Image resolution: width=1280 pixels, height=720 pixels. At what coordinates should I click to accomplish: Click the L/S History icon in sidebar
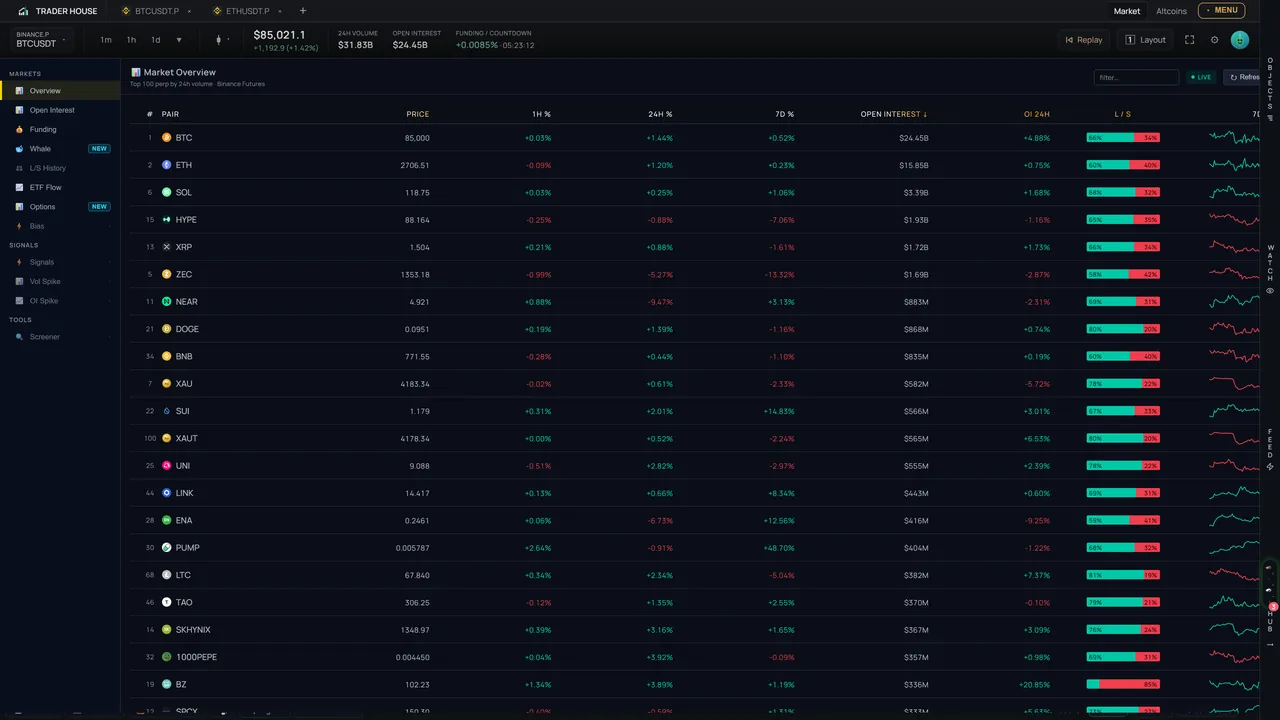[19, 168]
